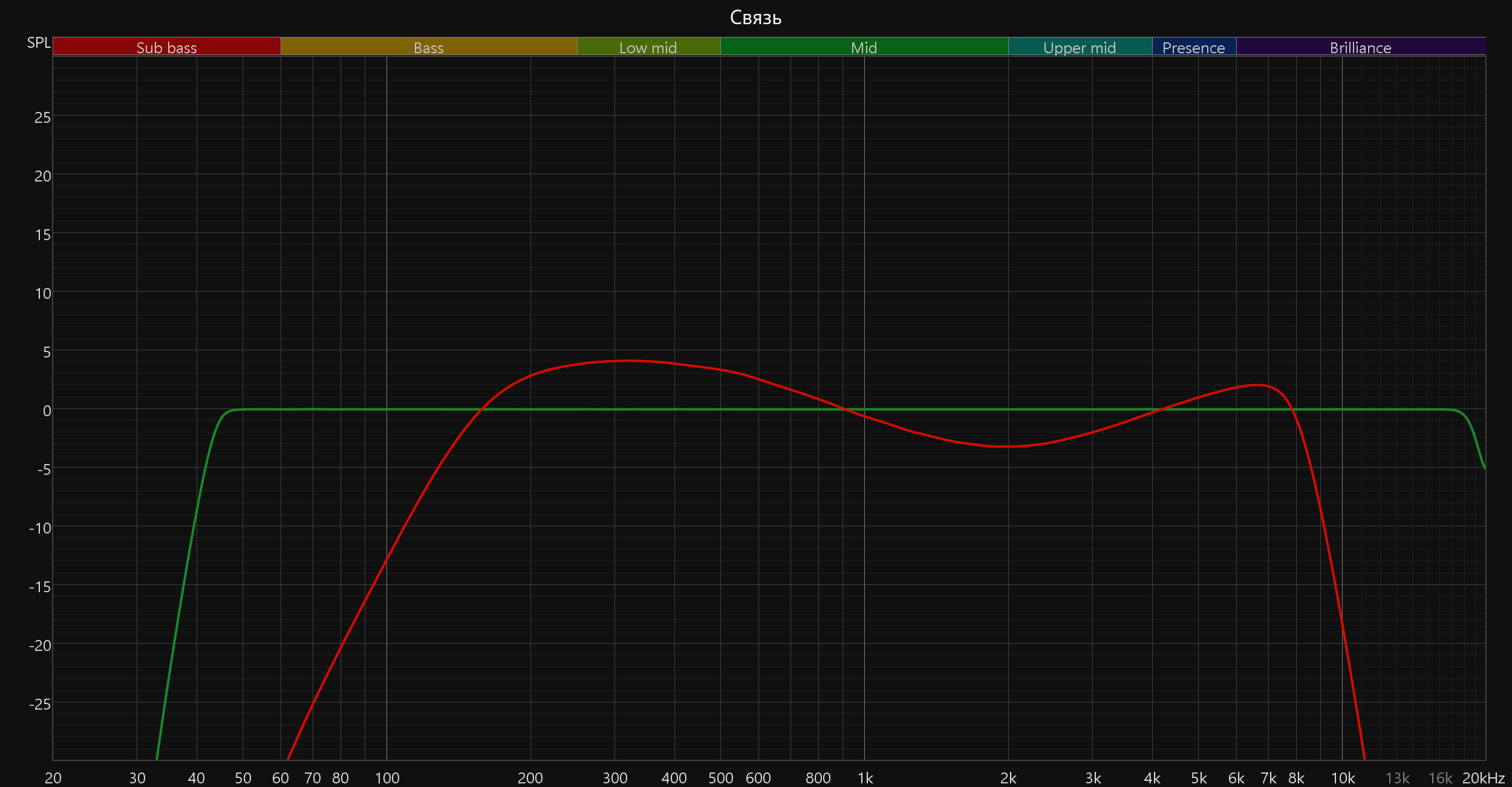1512x787 pixels.
Task: Click the 10k frequency axis label
Action: 1343,778
